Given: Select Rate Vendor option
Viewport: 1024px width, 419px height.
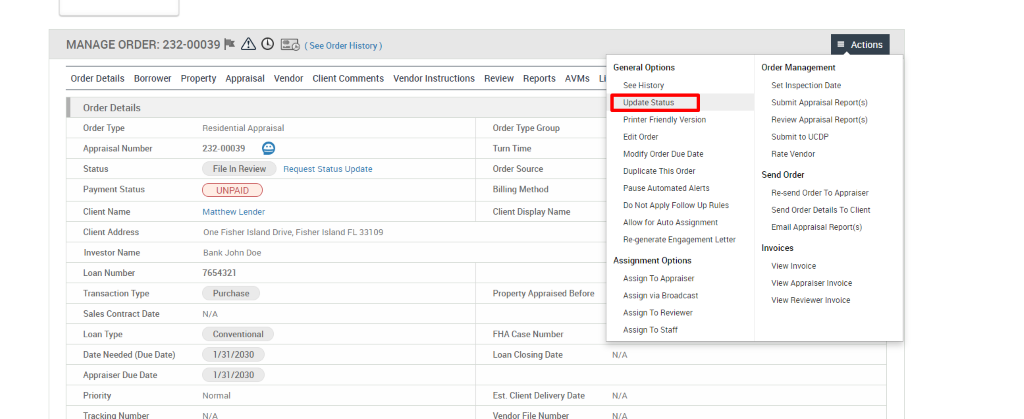Looking at the screenshot, I should pos(793,154).
